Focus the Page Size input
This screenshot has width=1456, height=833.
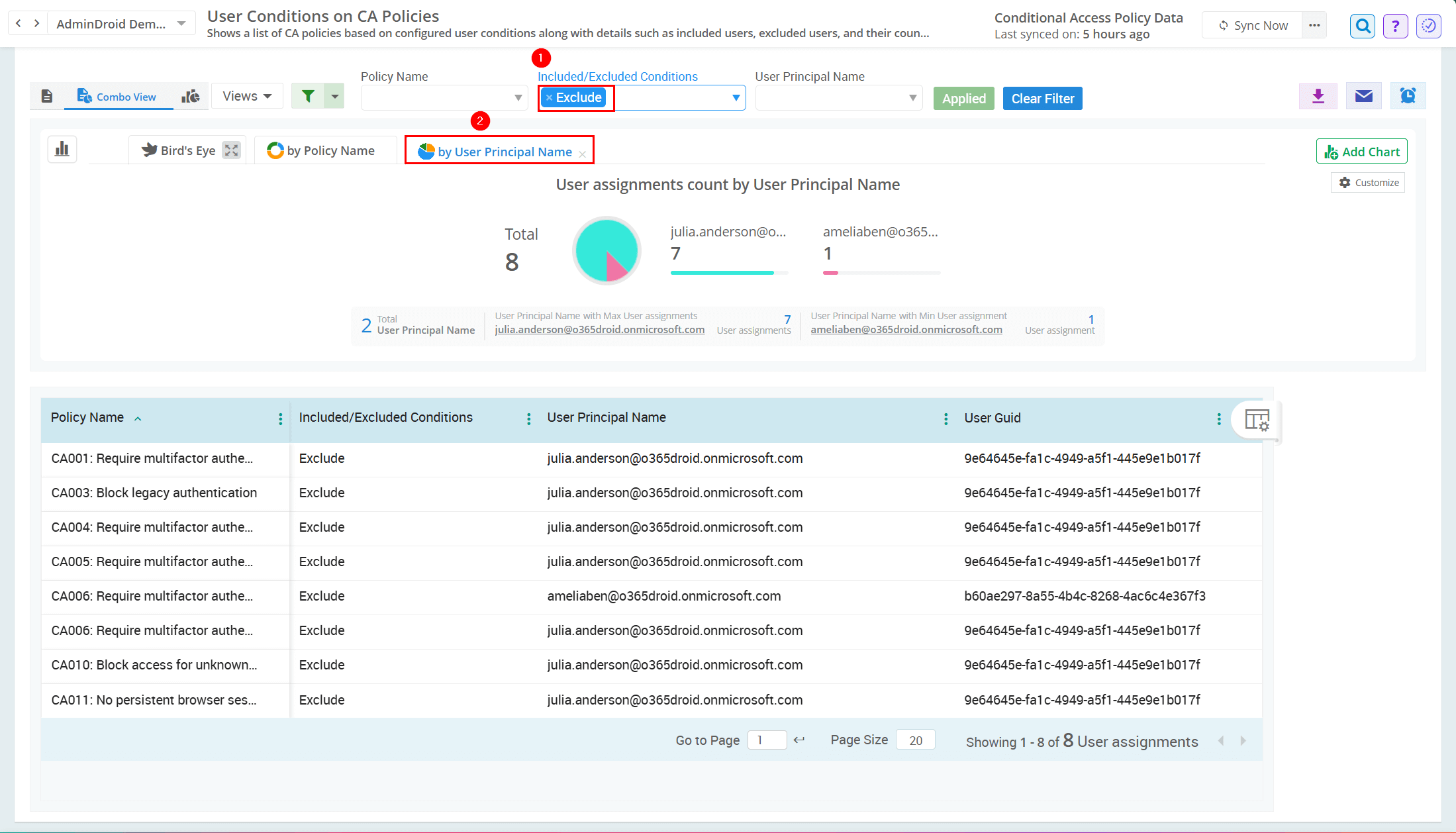click(916, 740)
